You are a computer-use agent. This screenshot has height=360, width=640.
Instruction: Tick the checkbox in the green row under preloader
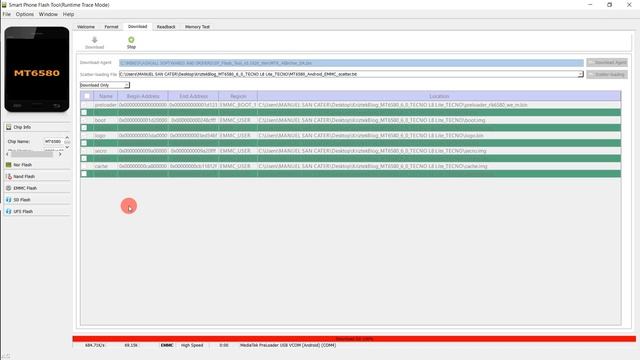(x=84, y=113)
